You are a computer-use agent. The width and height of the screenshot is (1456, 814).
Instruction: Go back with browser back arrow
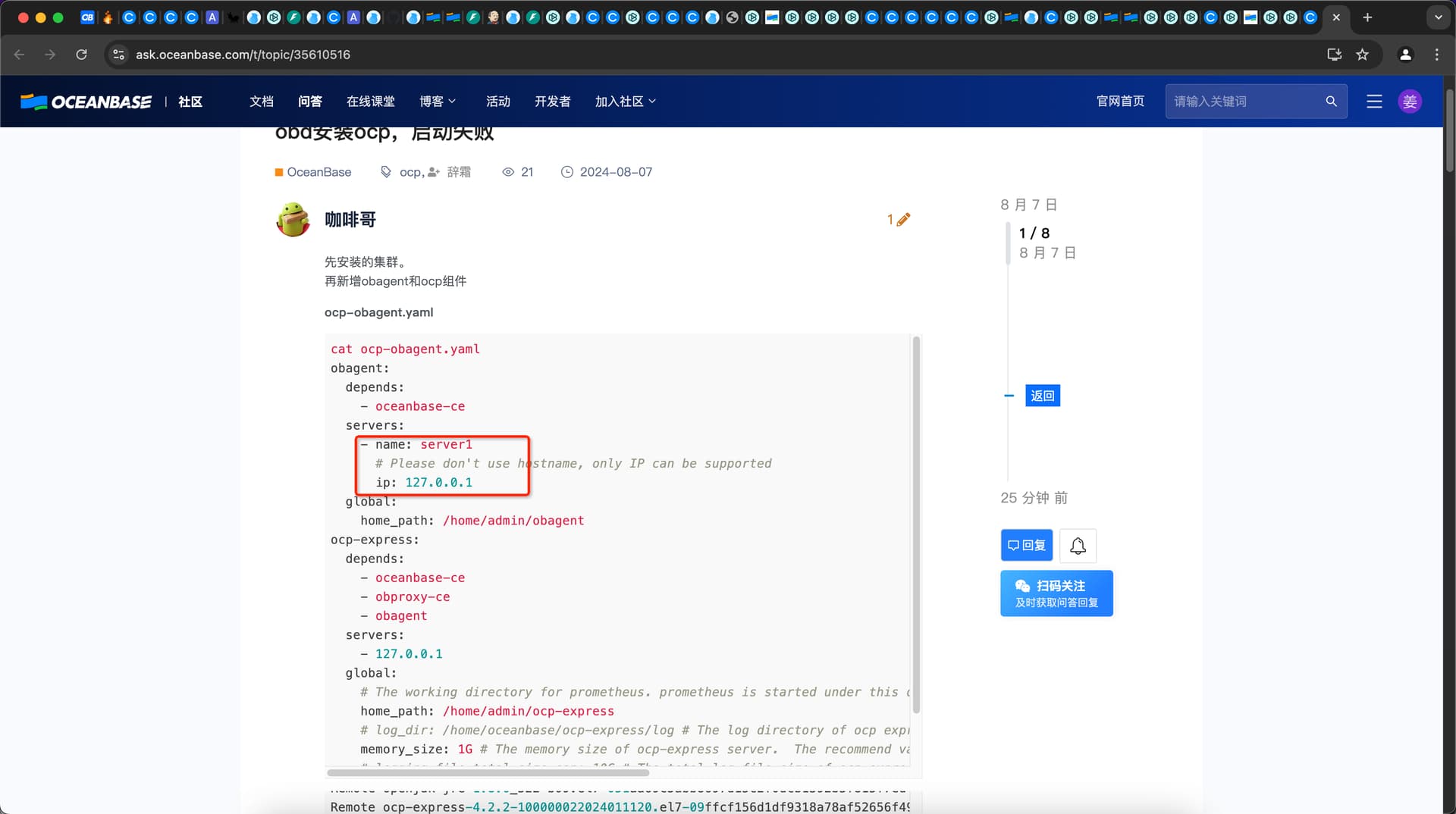[x=20, y=55]
